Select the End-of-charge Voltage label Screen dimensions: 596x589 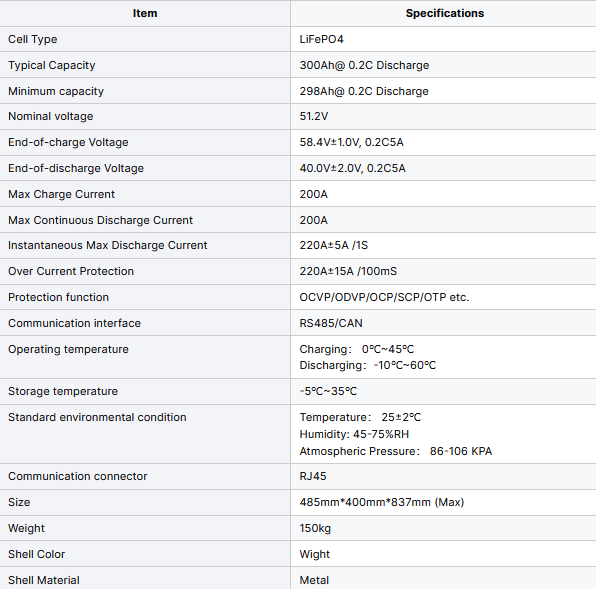click(68, 142)
